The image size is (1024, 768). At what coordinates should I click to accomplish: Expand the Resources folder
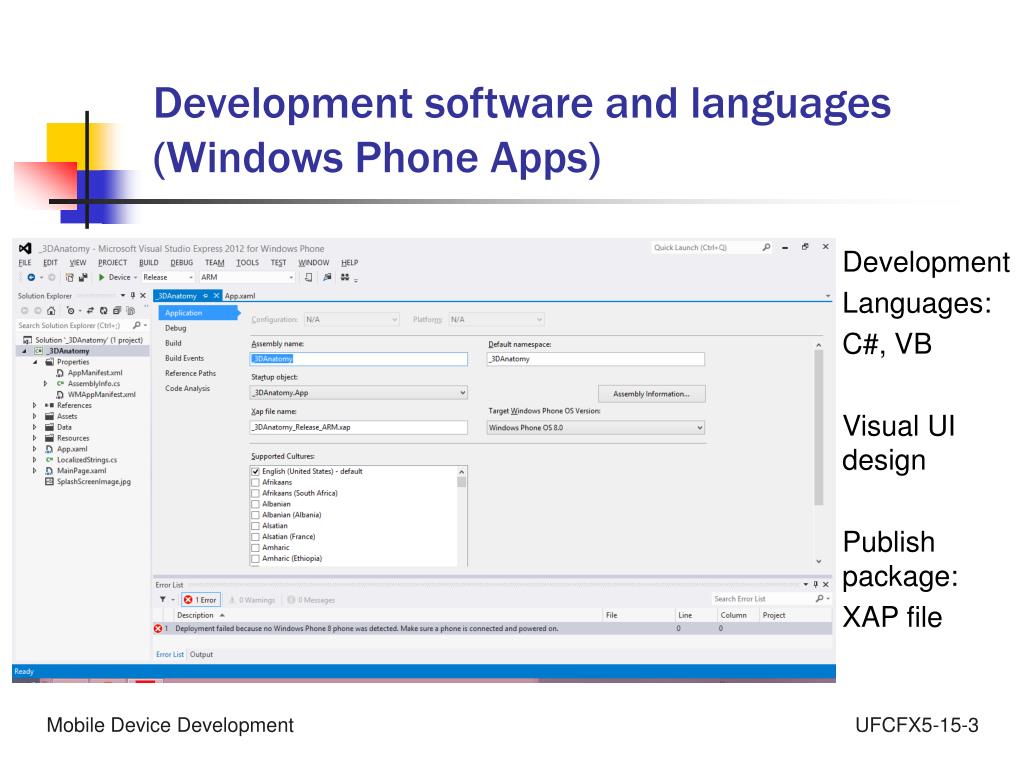(35, 438)
